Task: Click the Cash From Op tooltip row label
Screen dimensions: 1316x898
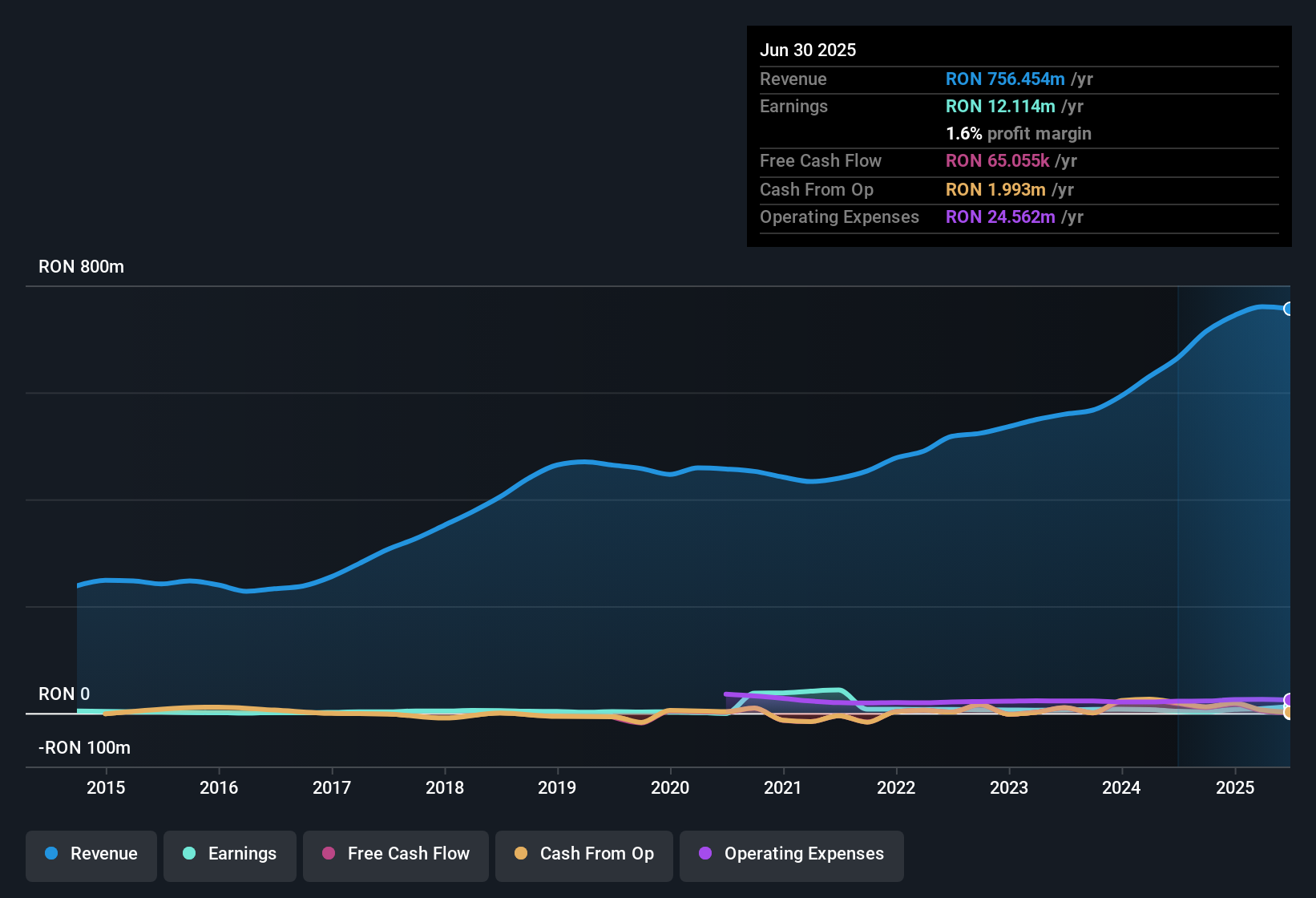Action: 817,189
